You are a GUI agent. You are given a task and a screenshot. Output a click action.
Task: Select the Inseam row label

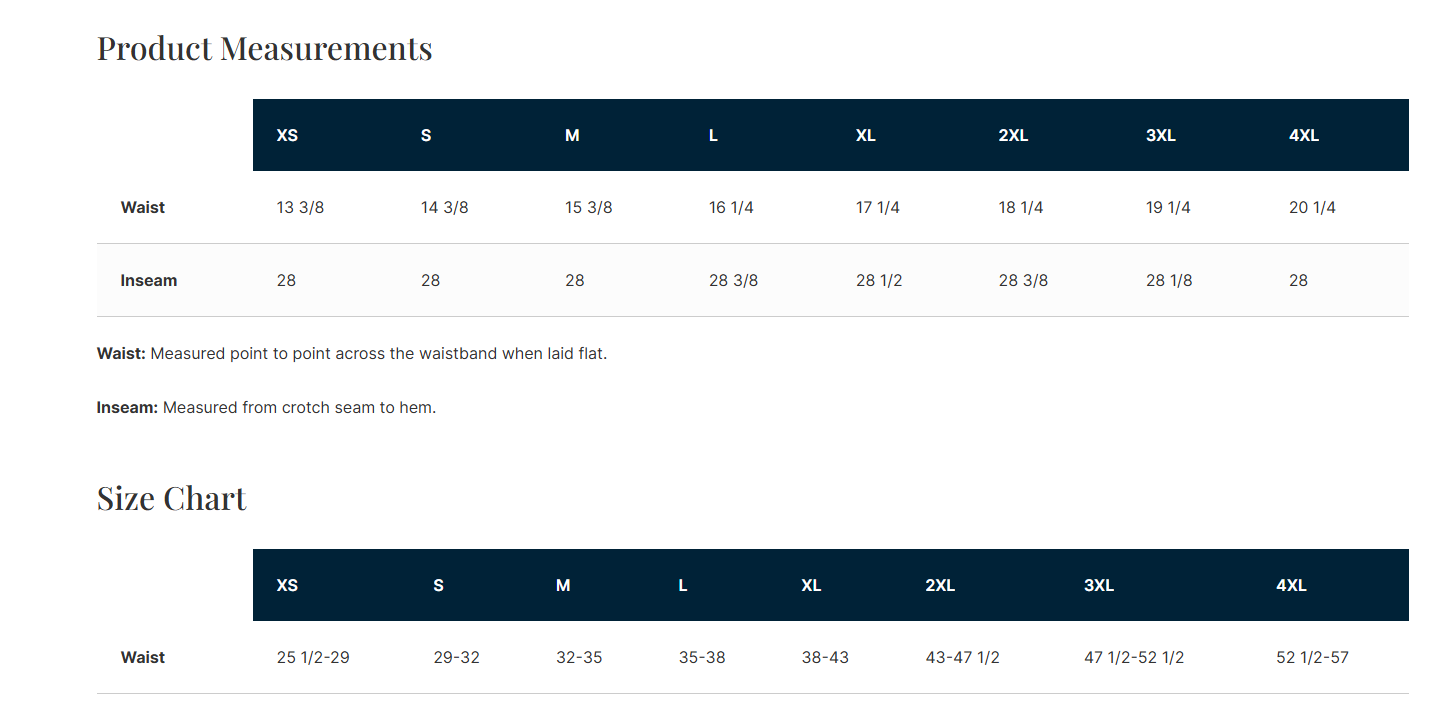click(148, 281)
